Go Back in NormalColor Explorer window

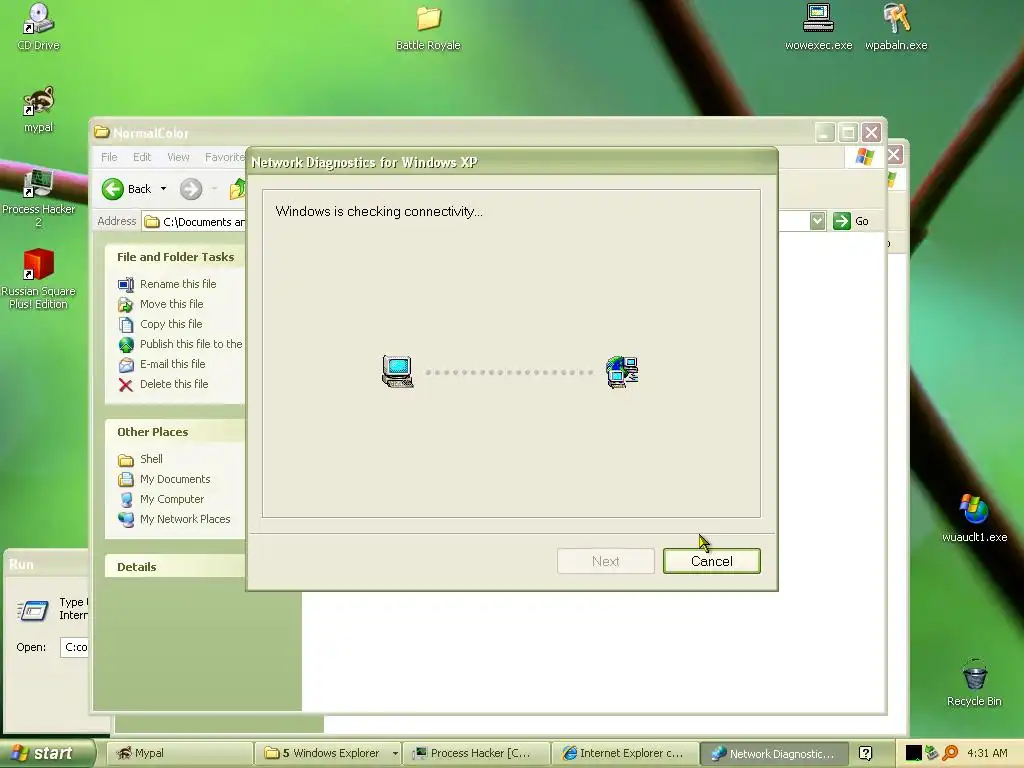(x=127, y=189)
